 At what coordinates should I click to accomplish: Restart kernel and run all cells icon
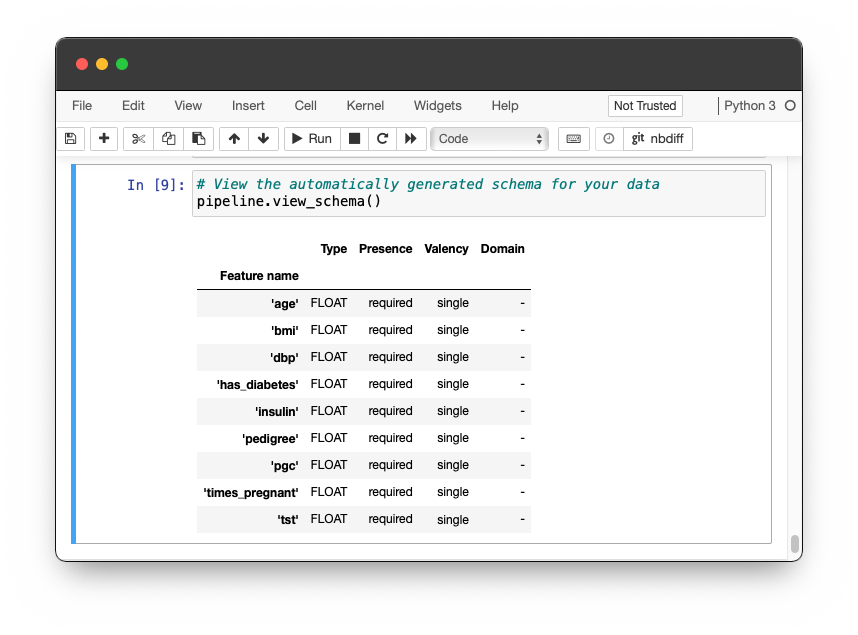click(x=411, y=138)
